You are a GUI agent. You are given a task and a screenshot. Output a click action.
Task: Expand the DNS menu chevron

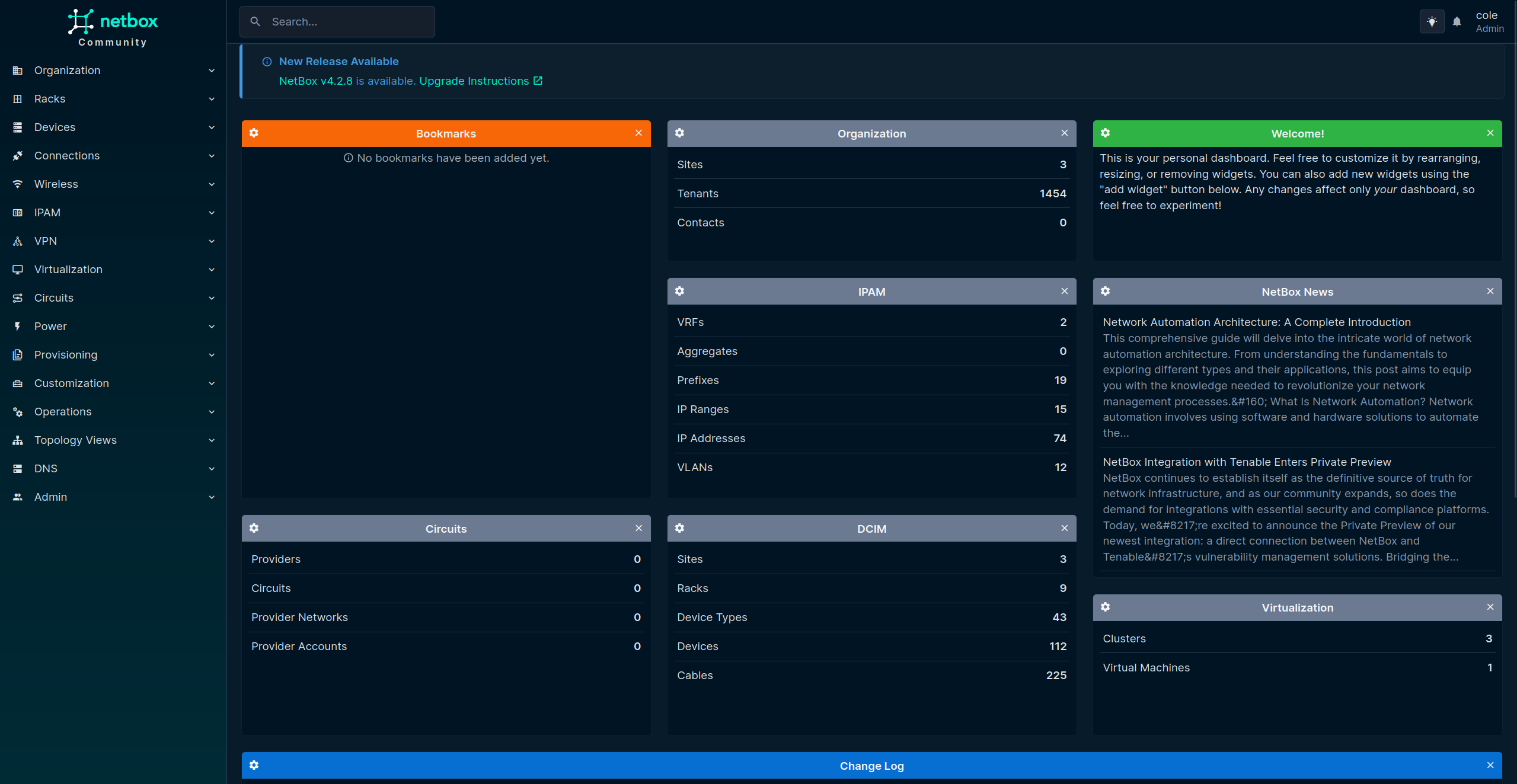click(x=212, y=469)
